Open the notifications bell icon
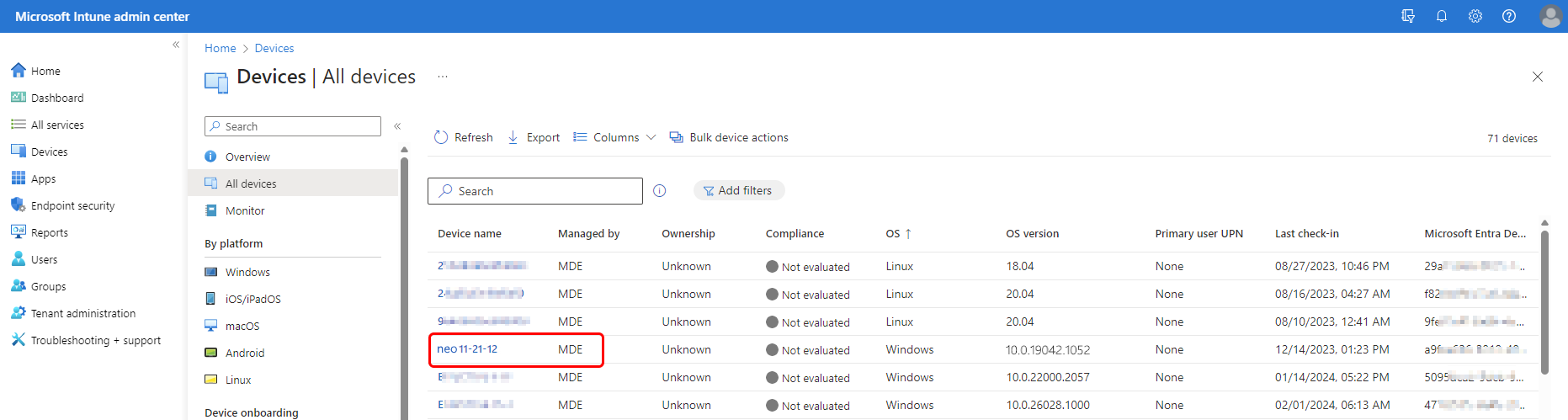Viewport: 1568px width, 420px height. point(1442,16)
